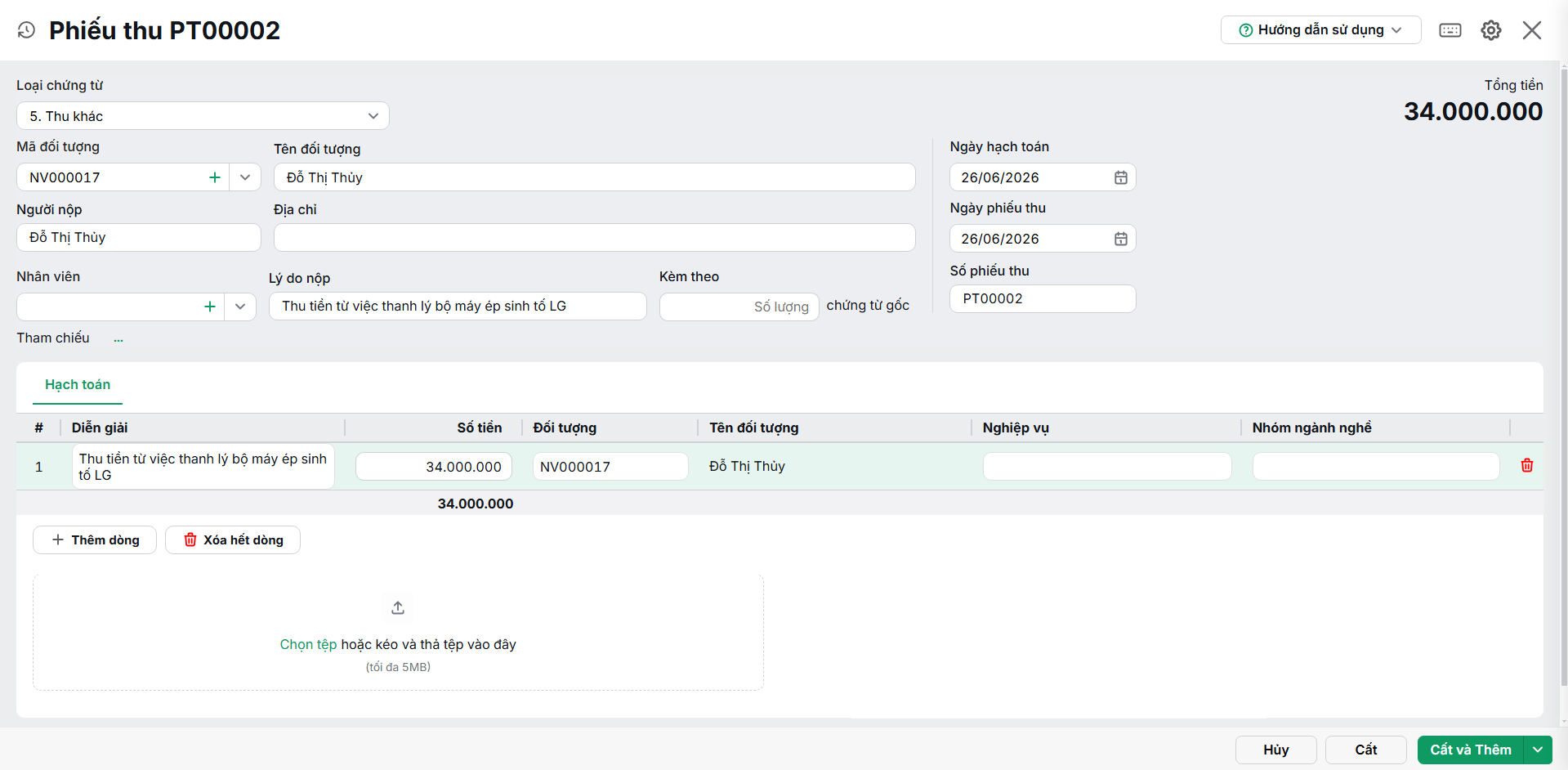
Task: Open Hướng dẫn sử dụng dropdown
Action: (1320, 30)
